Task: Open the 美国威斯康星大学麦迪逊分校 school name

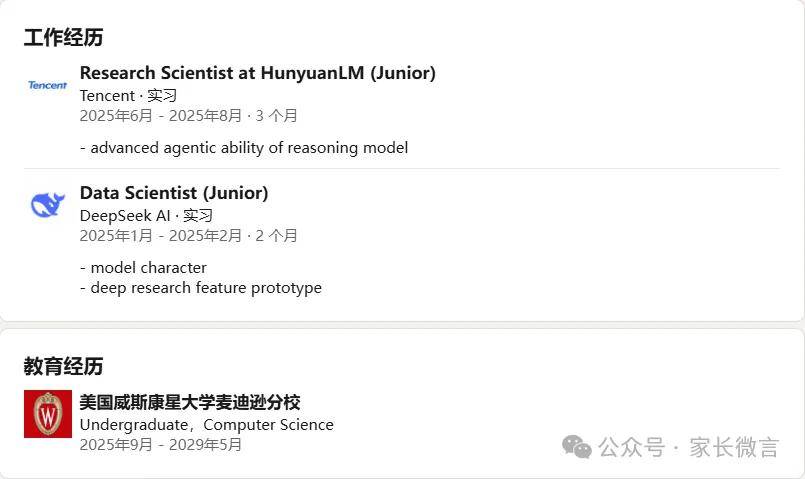Action: pyautogui.click(x=190, y=403)
